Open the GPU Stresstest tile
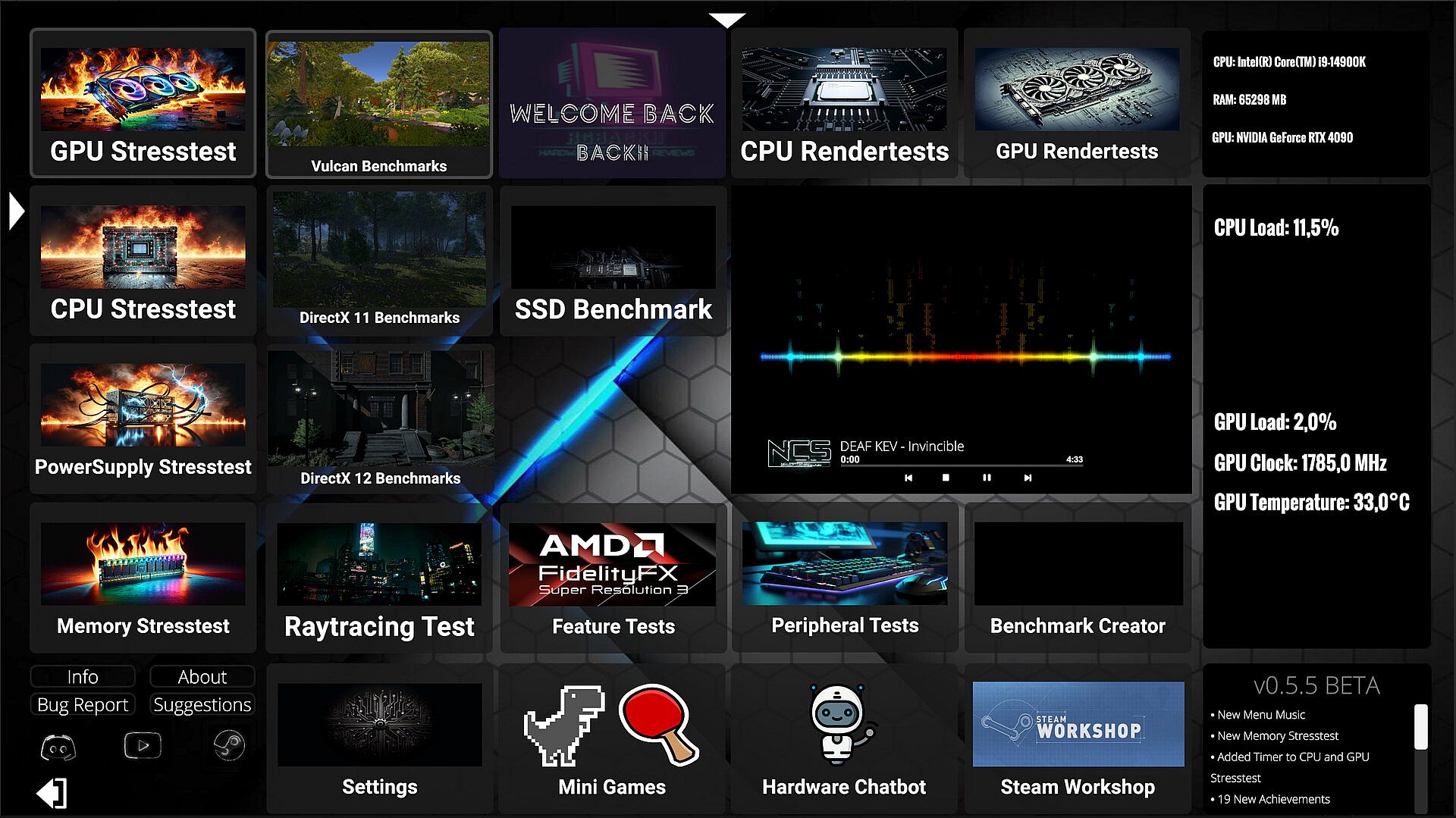This screenshot has width=1456, height=818. coord(143,104)
